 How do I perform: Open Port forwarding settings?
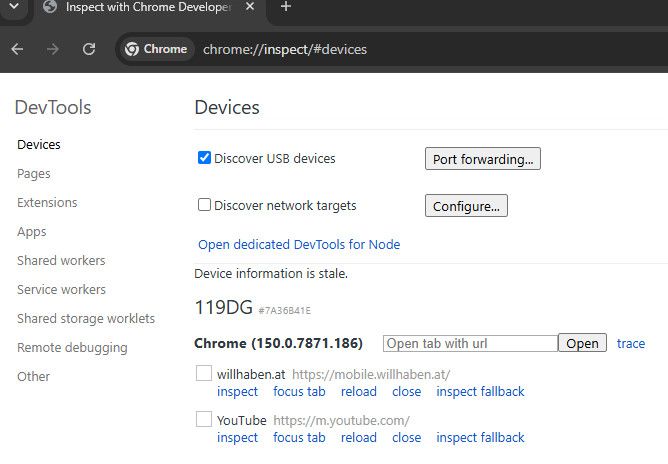(x=483, y=159)
